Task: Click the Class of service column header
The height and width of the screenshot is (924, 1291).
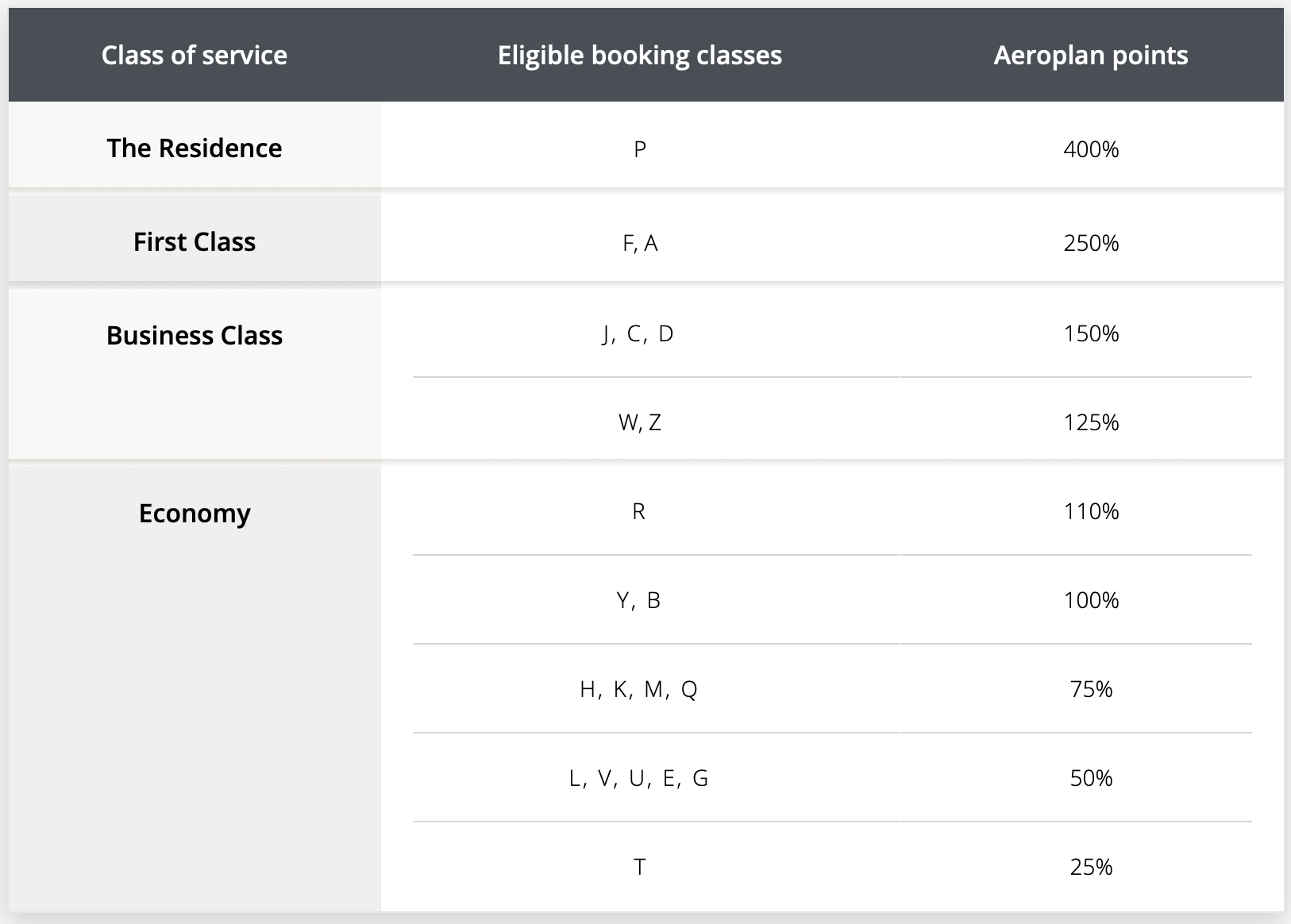Action: 195,56
